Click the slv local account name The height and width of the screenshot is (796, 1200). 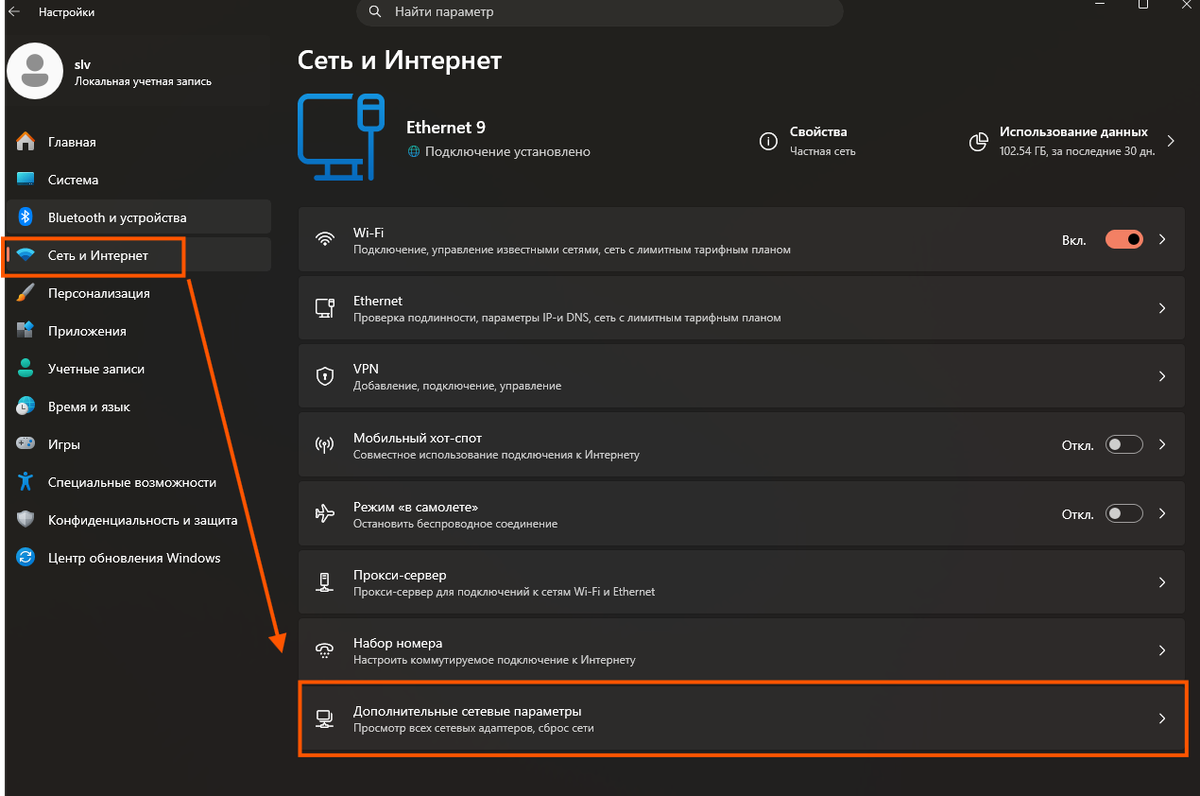tap(83, 64)
